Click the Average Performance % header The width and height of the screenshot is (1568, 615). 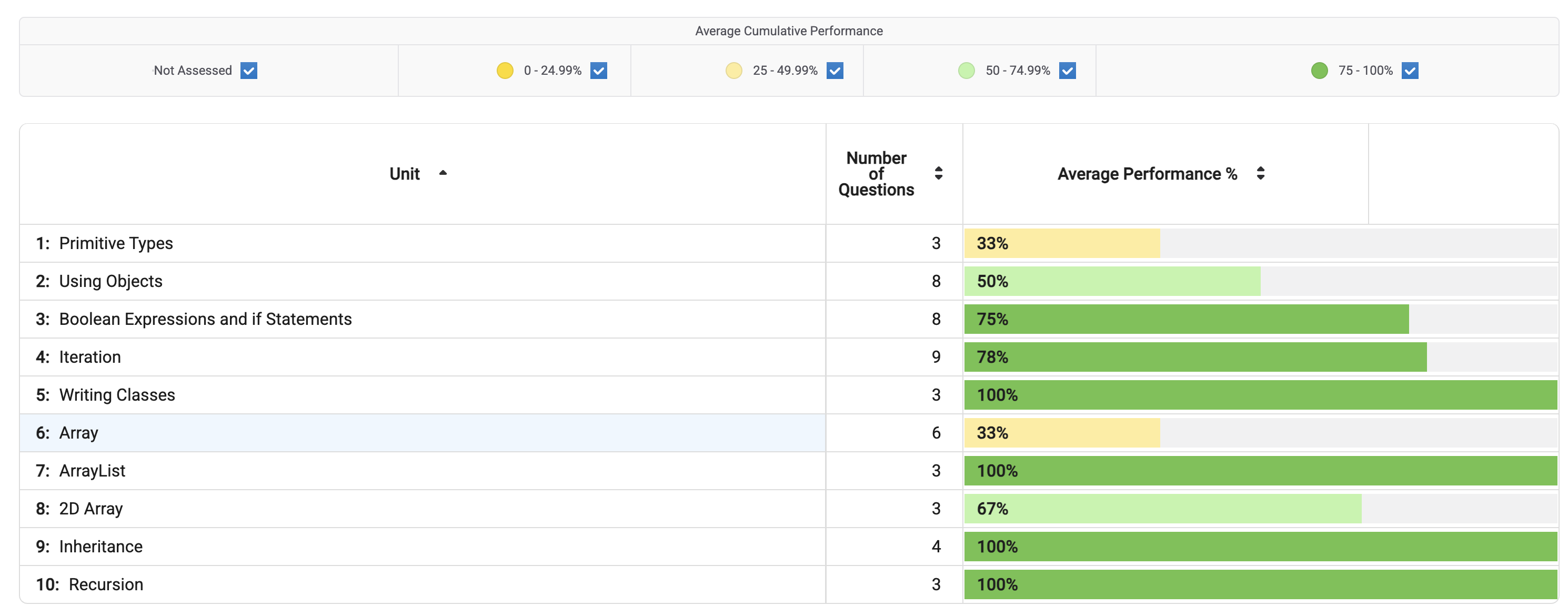1147,174
